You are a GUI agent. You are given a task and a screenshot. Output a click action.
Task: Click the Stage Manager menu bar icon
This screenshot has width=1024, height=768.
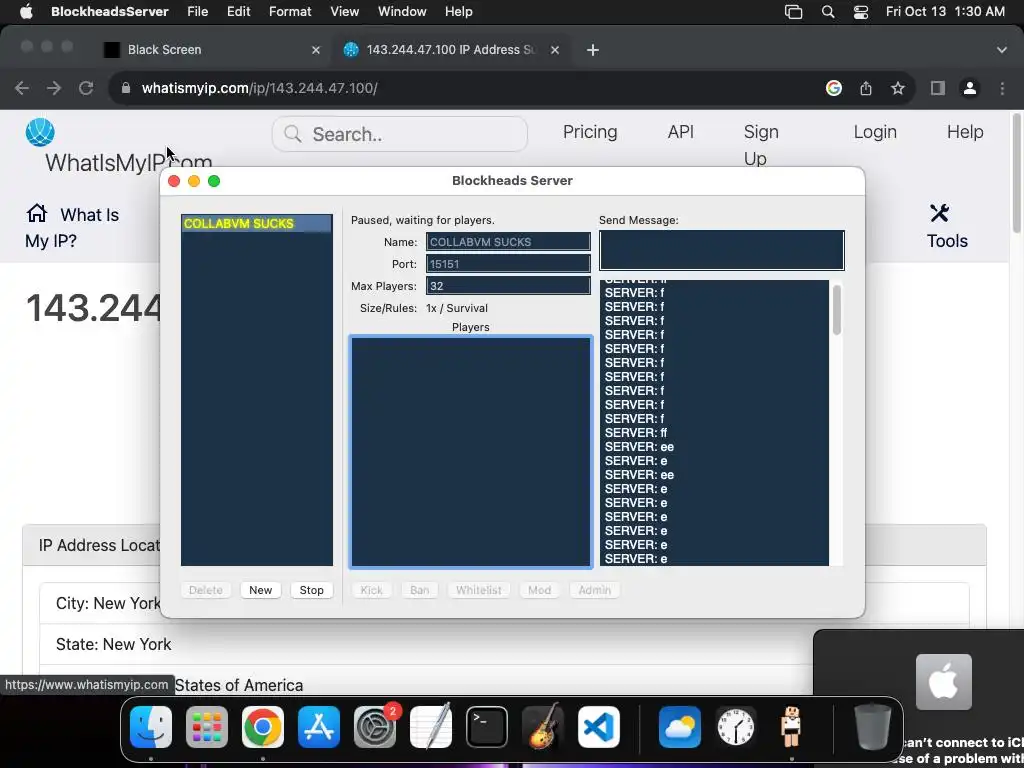(793, 12)
